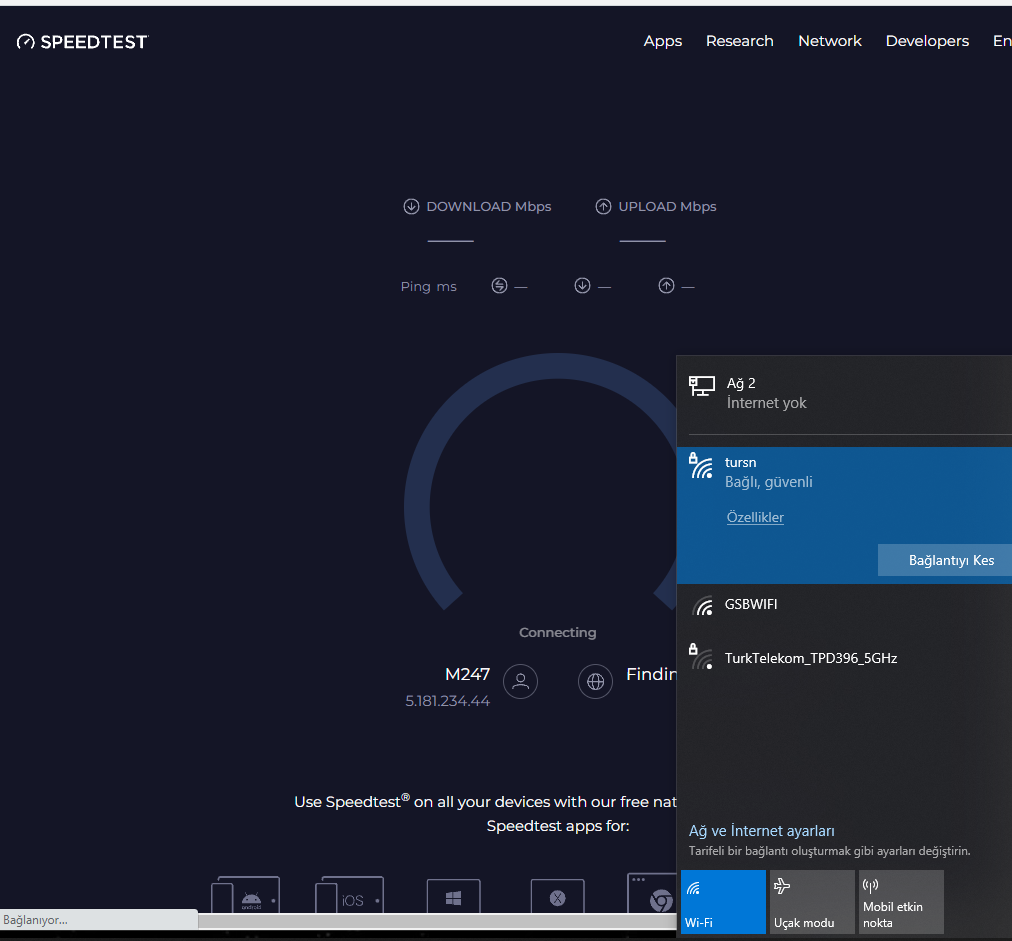
Task: Select the TurkTelekom_TPD396_5GHz network
Action: [x=844, y=658]
